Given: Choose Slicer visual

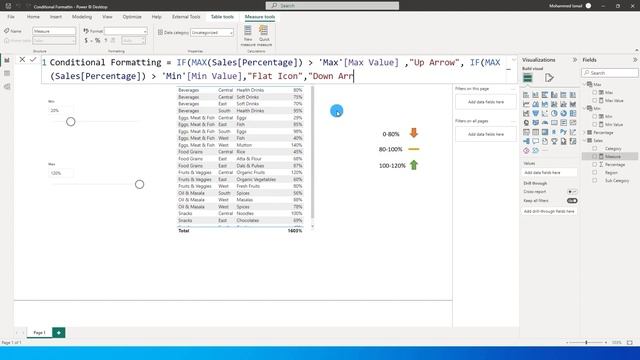Looking at the screenshot, I should (526, 132).
